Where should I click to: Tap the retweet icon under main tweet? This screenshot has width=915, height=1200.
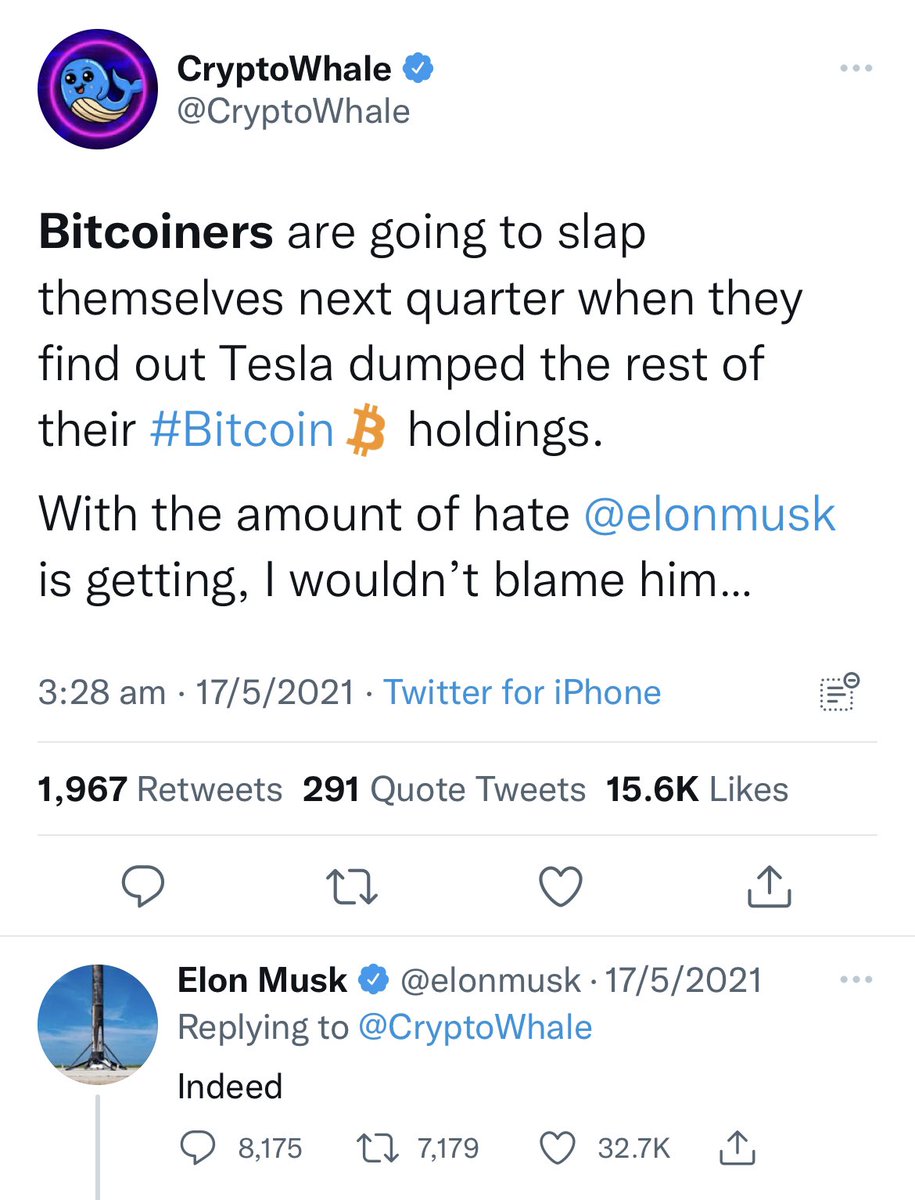click(351, 887)
